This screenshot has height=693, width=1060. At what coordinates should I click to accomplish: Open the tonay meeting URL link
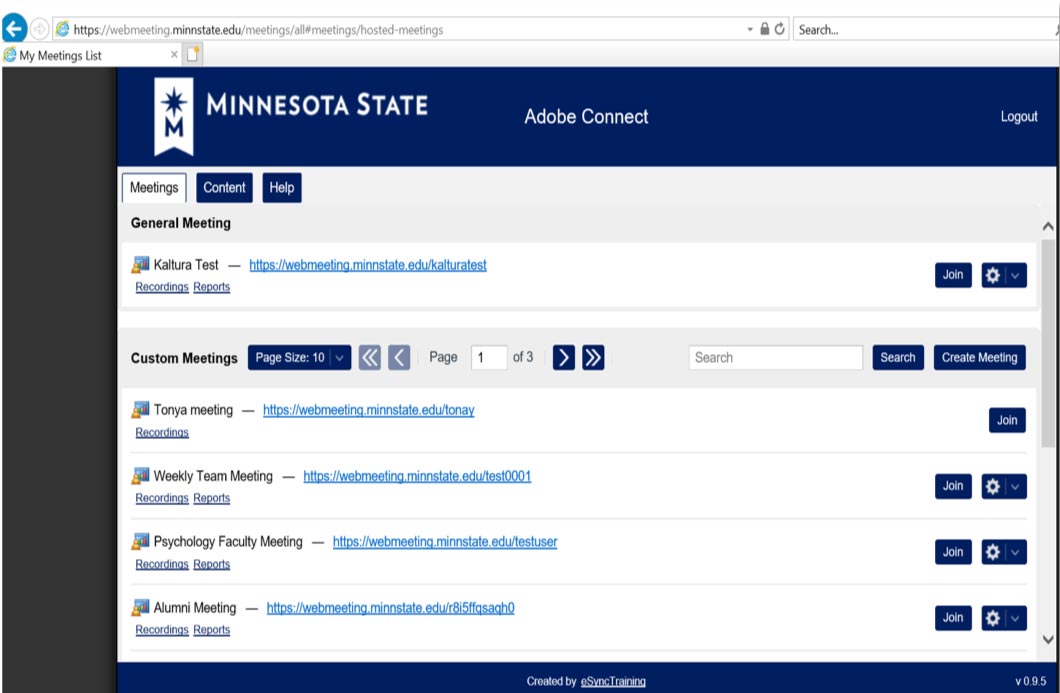pos(368,410)
